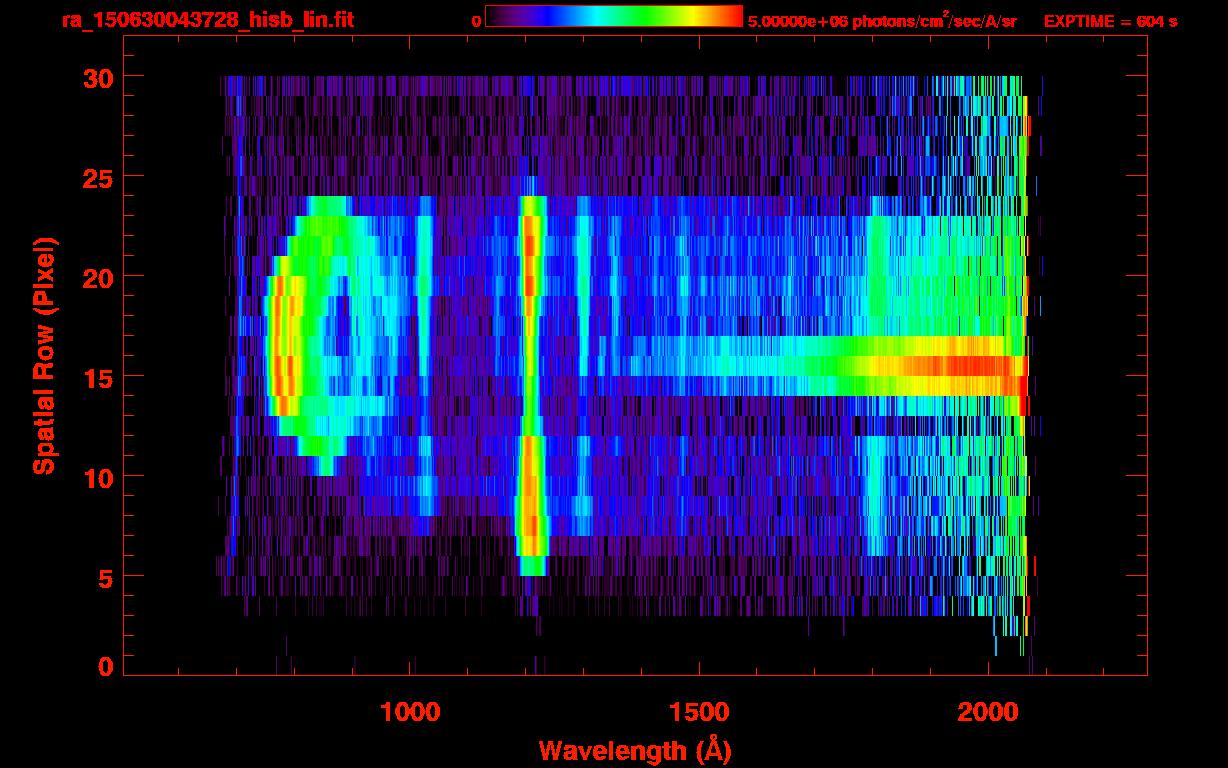Click the Spatial Row (Pixel) axis label
Screen dimensions: 1228x768
click(x=43, y=356)
